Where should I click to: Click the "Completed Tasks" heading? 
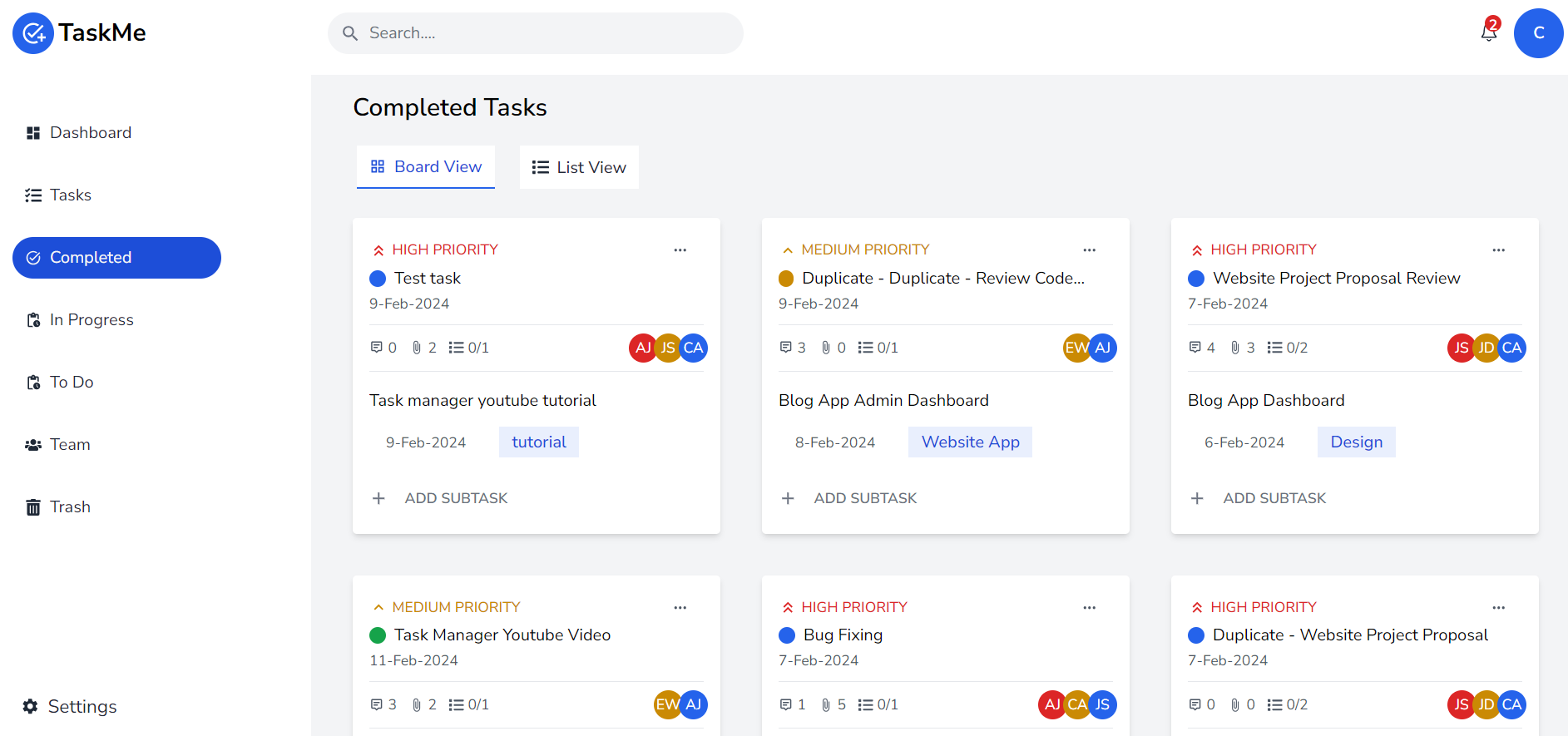(x=450, y=108)
